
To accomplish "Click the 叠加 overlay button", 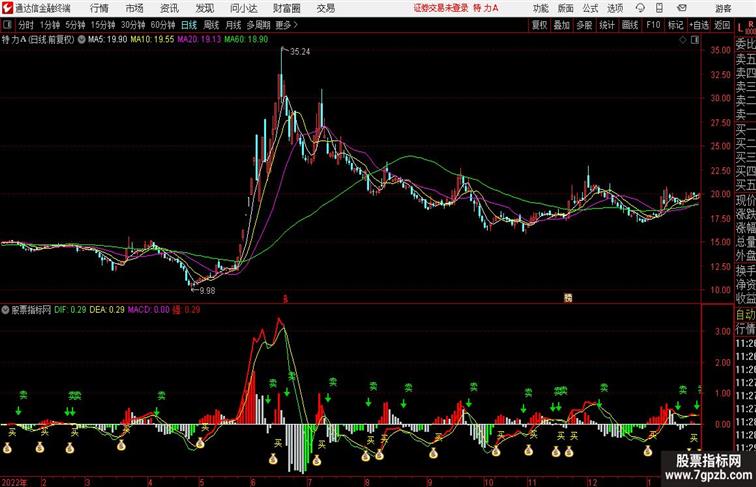I will tap(562, 25).
